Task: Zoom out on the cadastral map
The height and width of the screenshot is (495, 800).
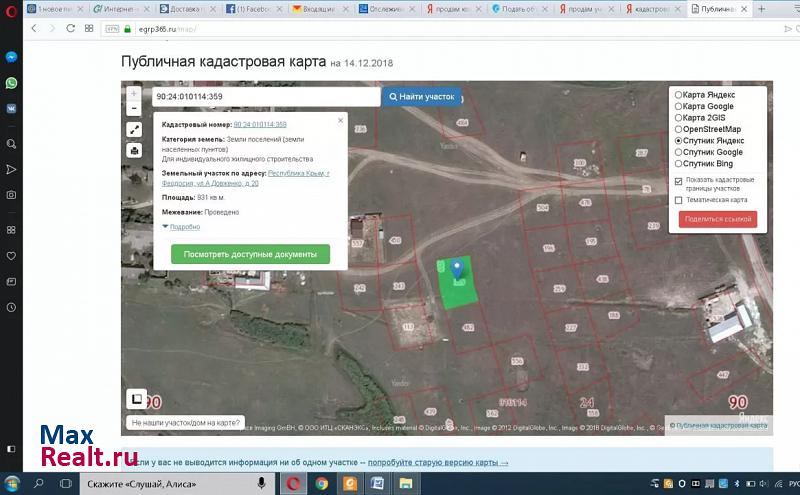Action: (134, 108)
